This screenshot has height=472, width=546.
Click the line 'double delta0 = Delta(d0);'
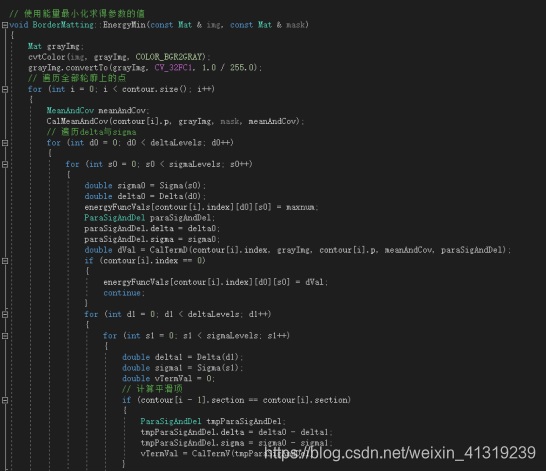pos(145,196)
